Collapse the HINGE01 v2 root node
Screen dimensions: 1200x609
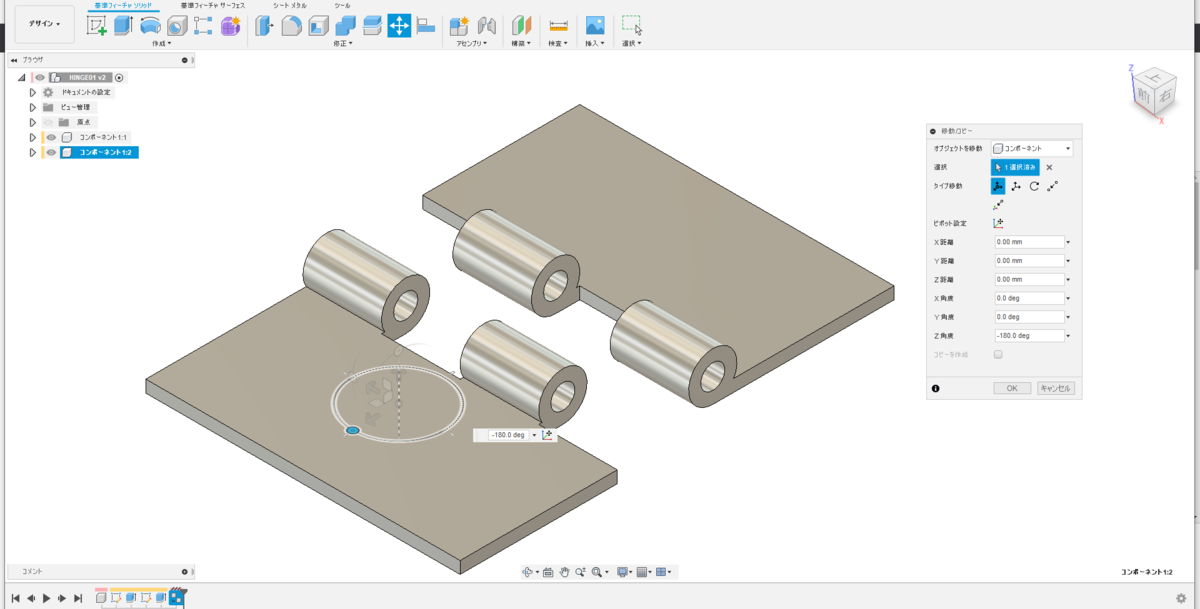21,77
